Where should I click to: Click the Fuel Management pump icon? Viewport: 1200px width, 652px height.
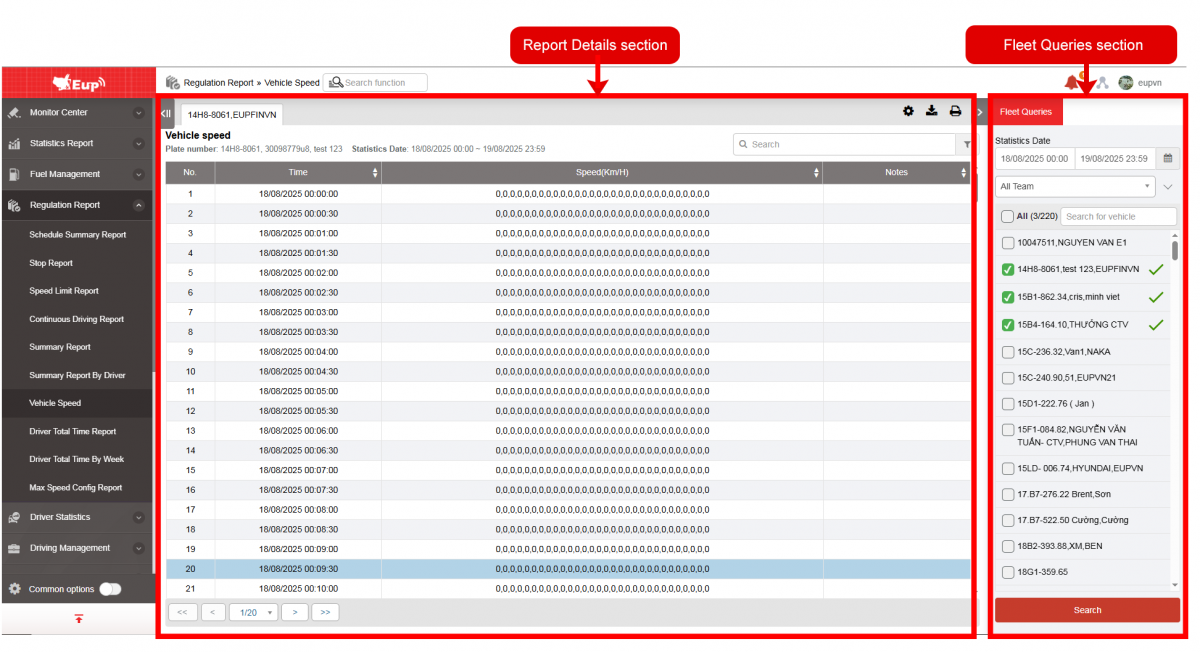coord(14,174)
